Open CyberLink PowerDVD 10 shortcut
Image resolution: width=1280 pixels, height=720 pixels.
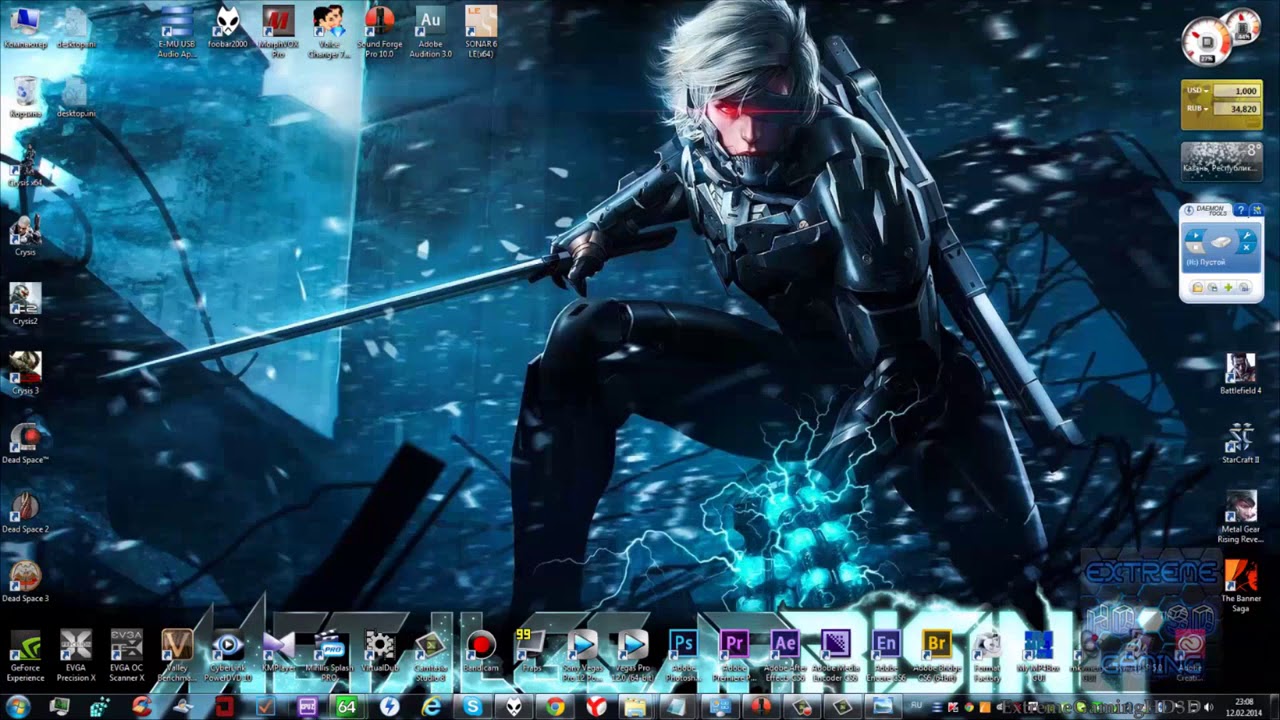click(x=228, y=655)
